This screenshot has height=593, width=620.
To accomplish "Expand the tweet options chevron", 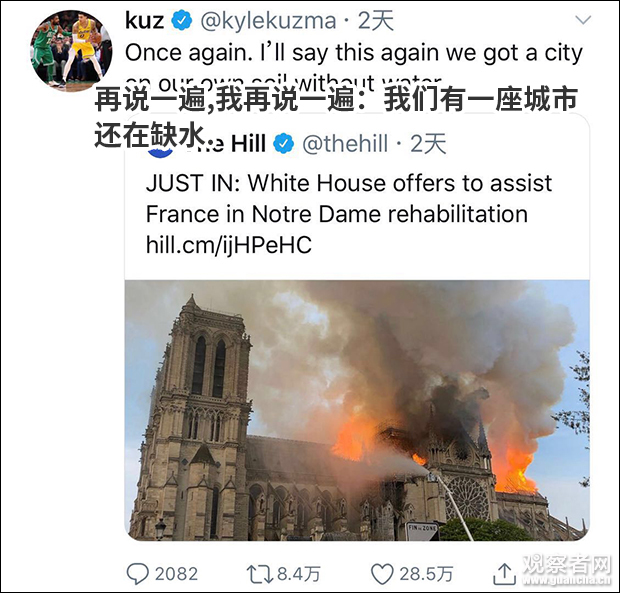I will coord(583,20).
